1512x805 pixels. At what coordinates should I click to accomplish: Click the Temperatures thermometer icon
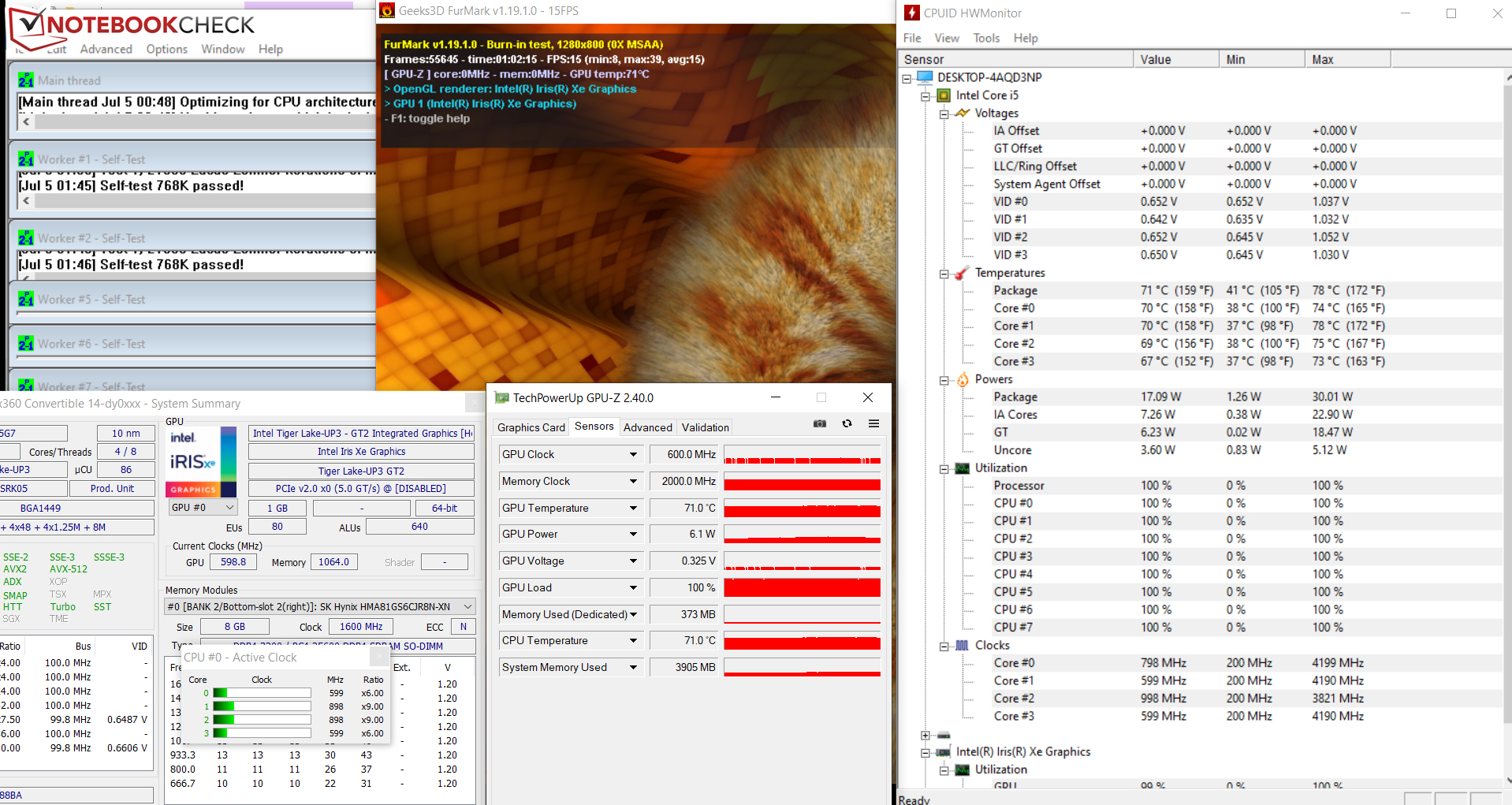[962, 273]
